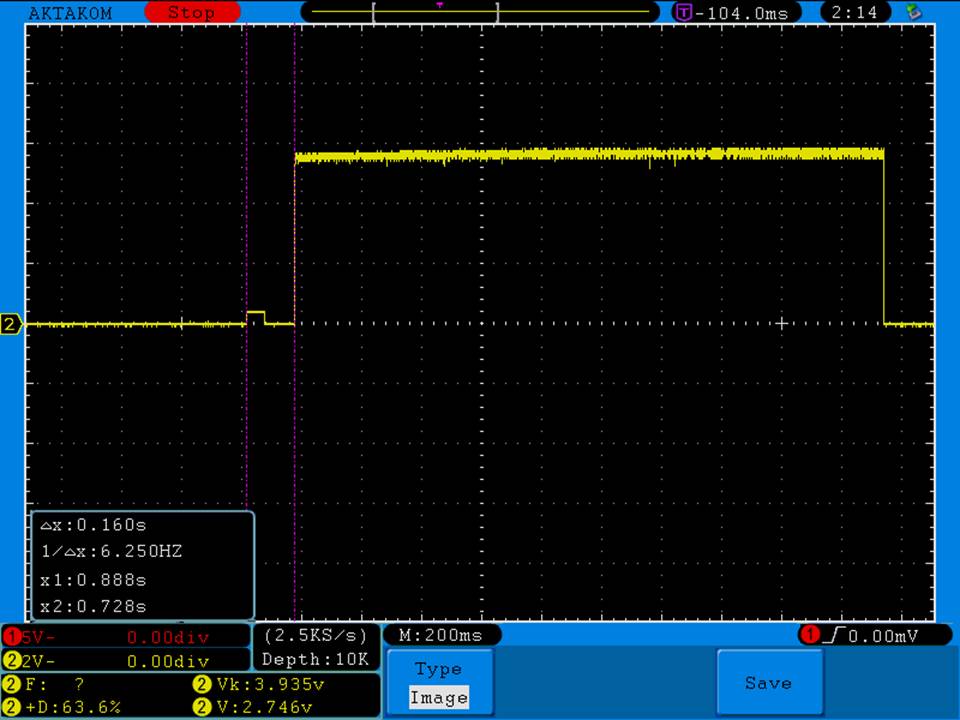Click the white crosshair cursor on the grid
Image resolution: width=960 pixels, height=720 pixels.
(x=782, y=323)
